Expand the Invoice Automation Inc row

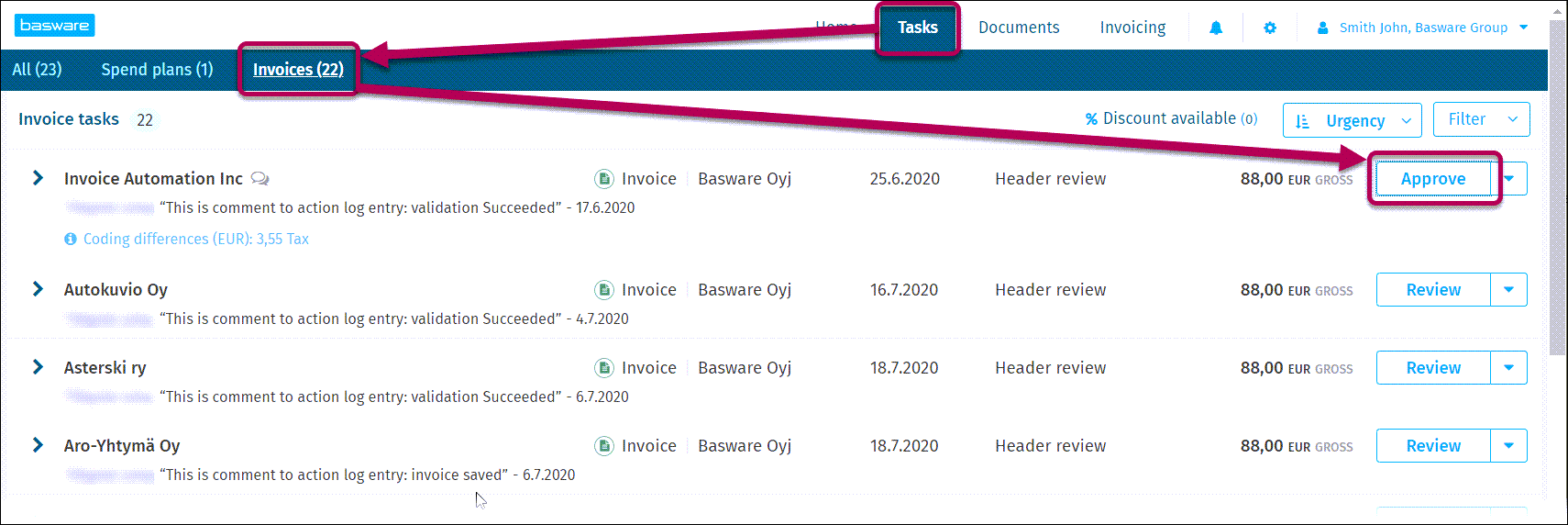pos(38,178)
